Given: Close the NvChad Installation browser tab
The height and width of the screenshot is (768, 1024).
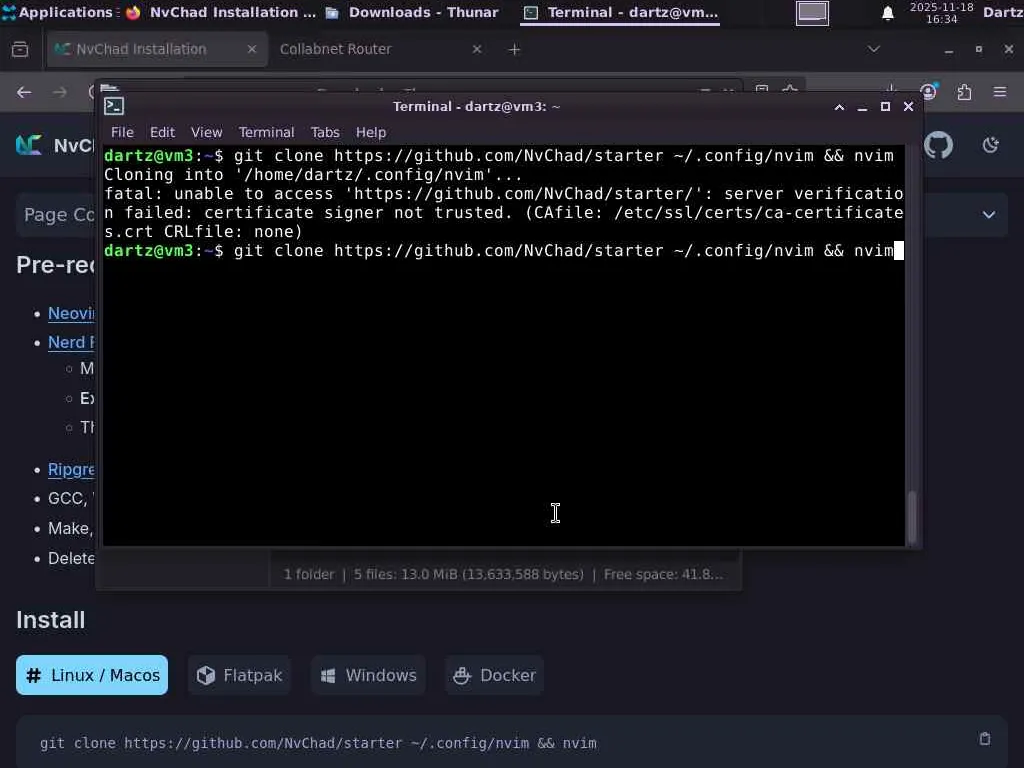Looking at the screenshot, I should [251, 49].
